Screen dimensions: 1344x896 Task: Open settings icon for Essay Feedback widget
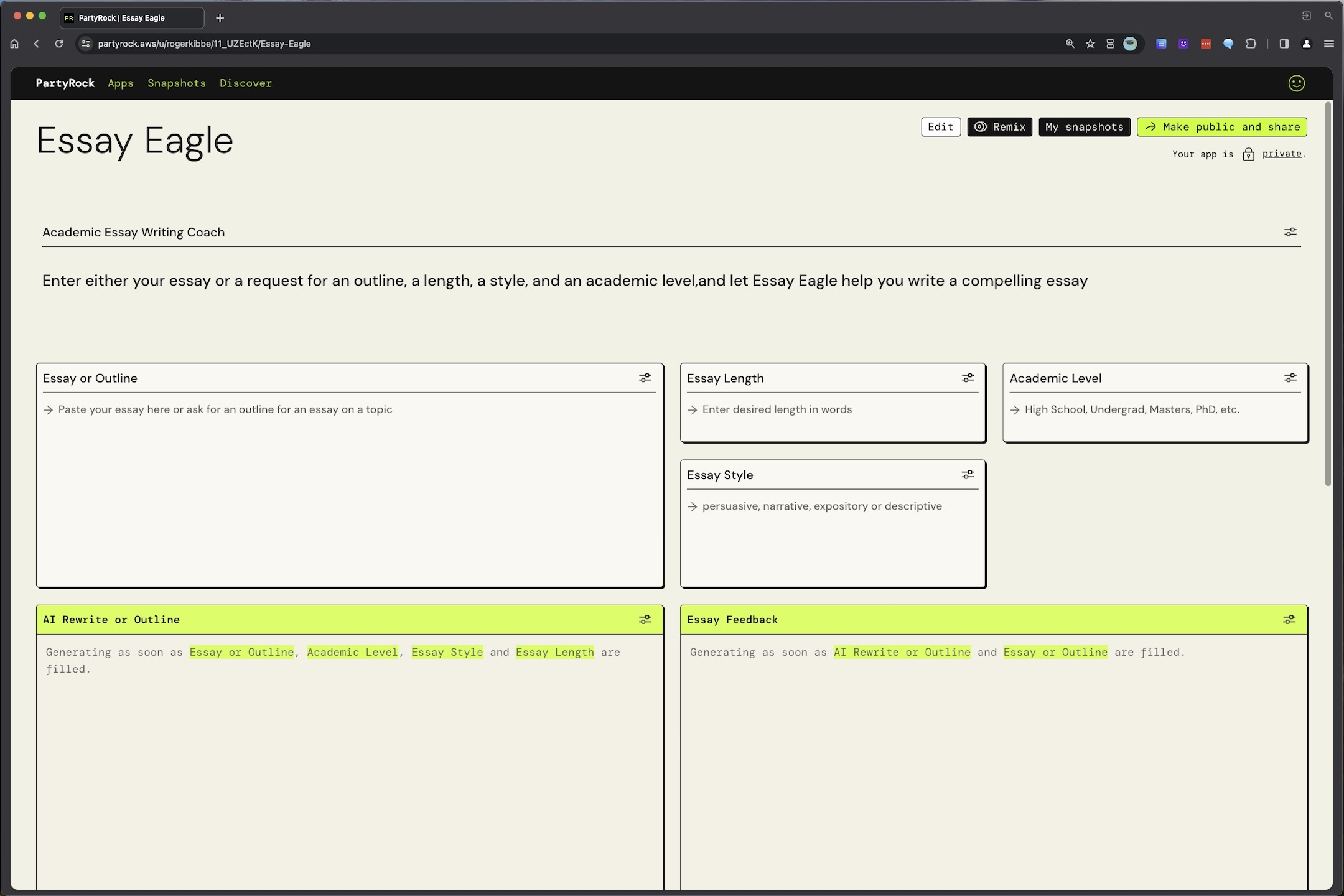click(1289, 620)
